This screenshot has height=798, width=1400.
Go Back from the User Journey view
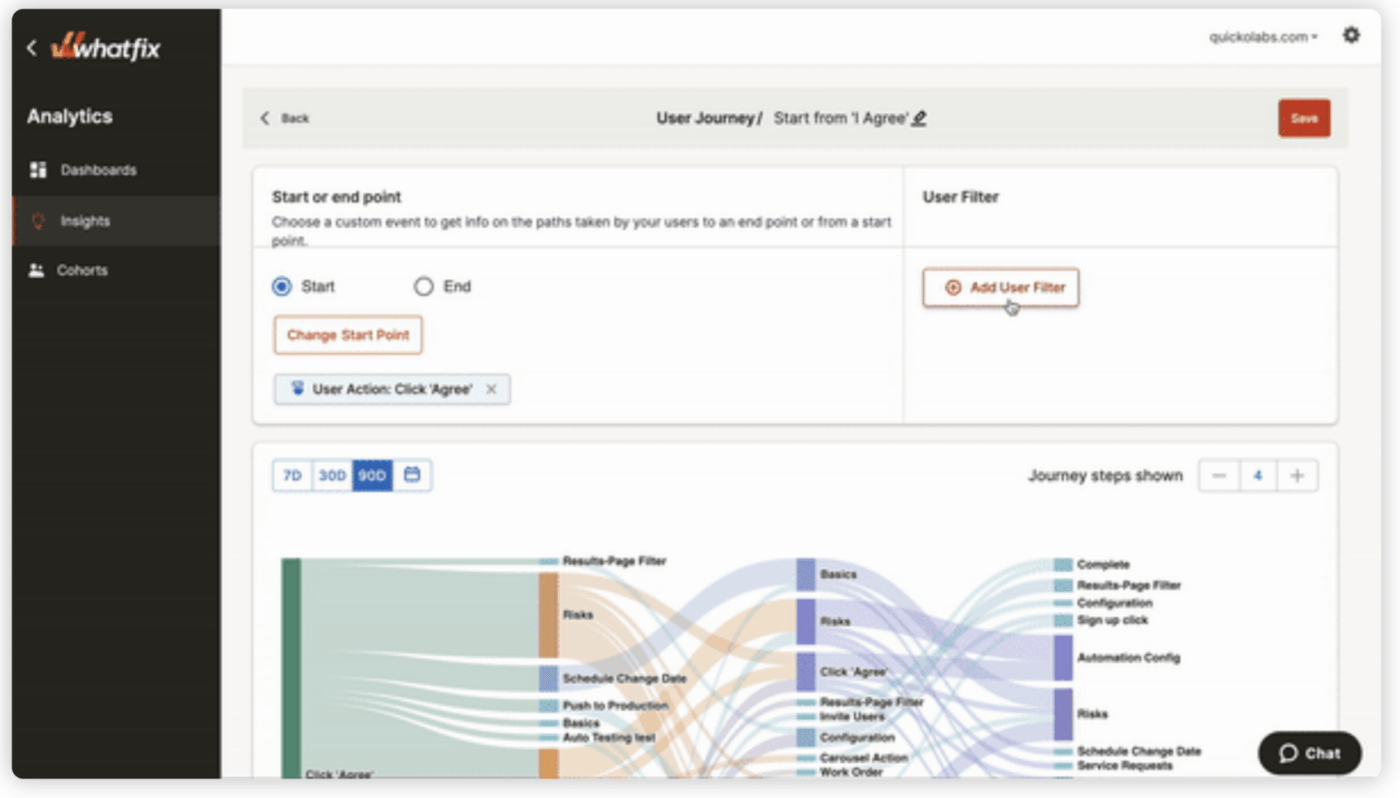click(287, 118)
